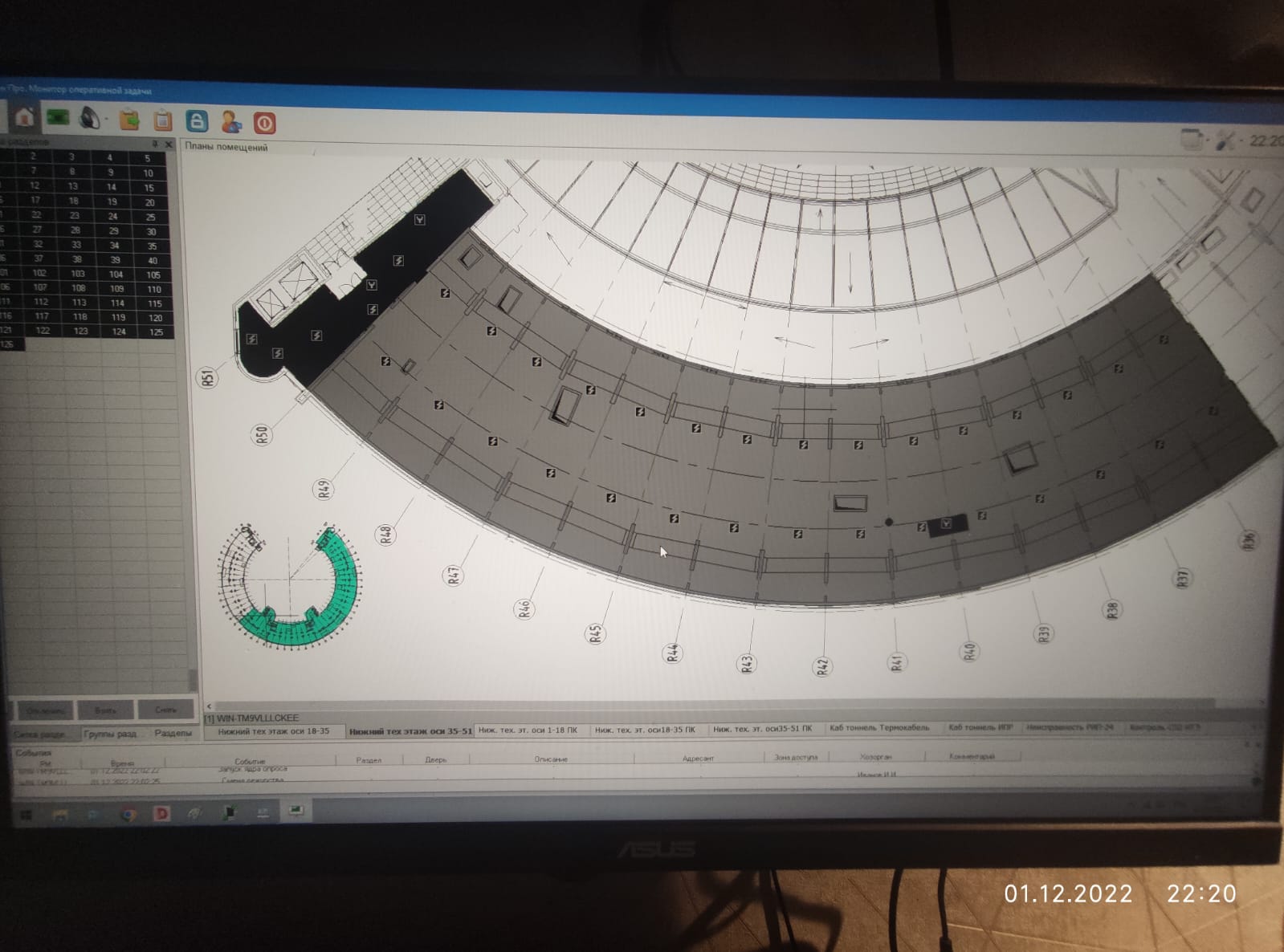1284x952 pixels.
Task: Click the clipboard with green arrow icon
Action: [129, 120]
